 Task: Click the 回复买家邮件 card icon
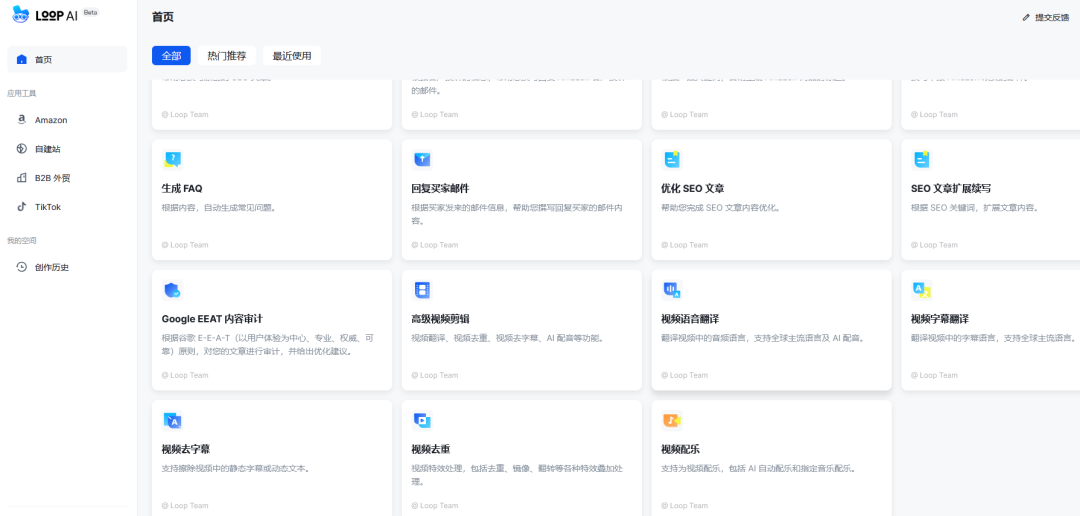(x=422, y=160)
